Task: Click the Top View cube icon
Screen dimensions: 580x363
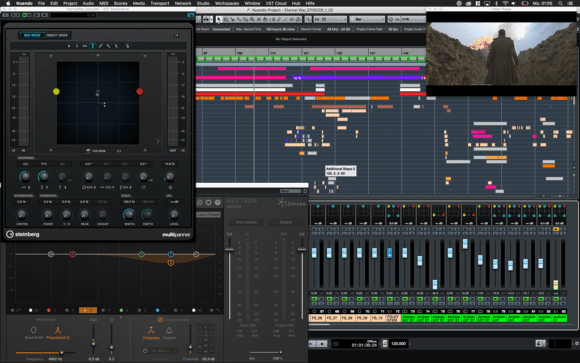Action: 88,151
